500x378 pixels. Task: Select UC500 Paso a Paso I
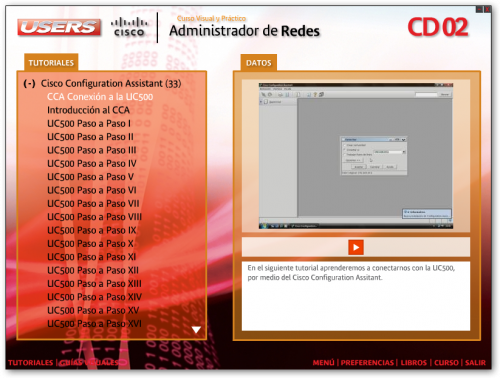[89, 124]
